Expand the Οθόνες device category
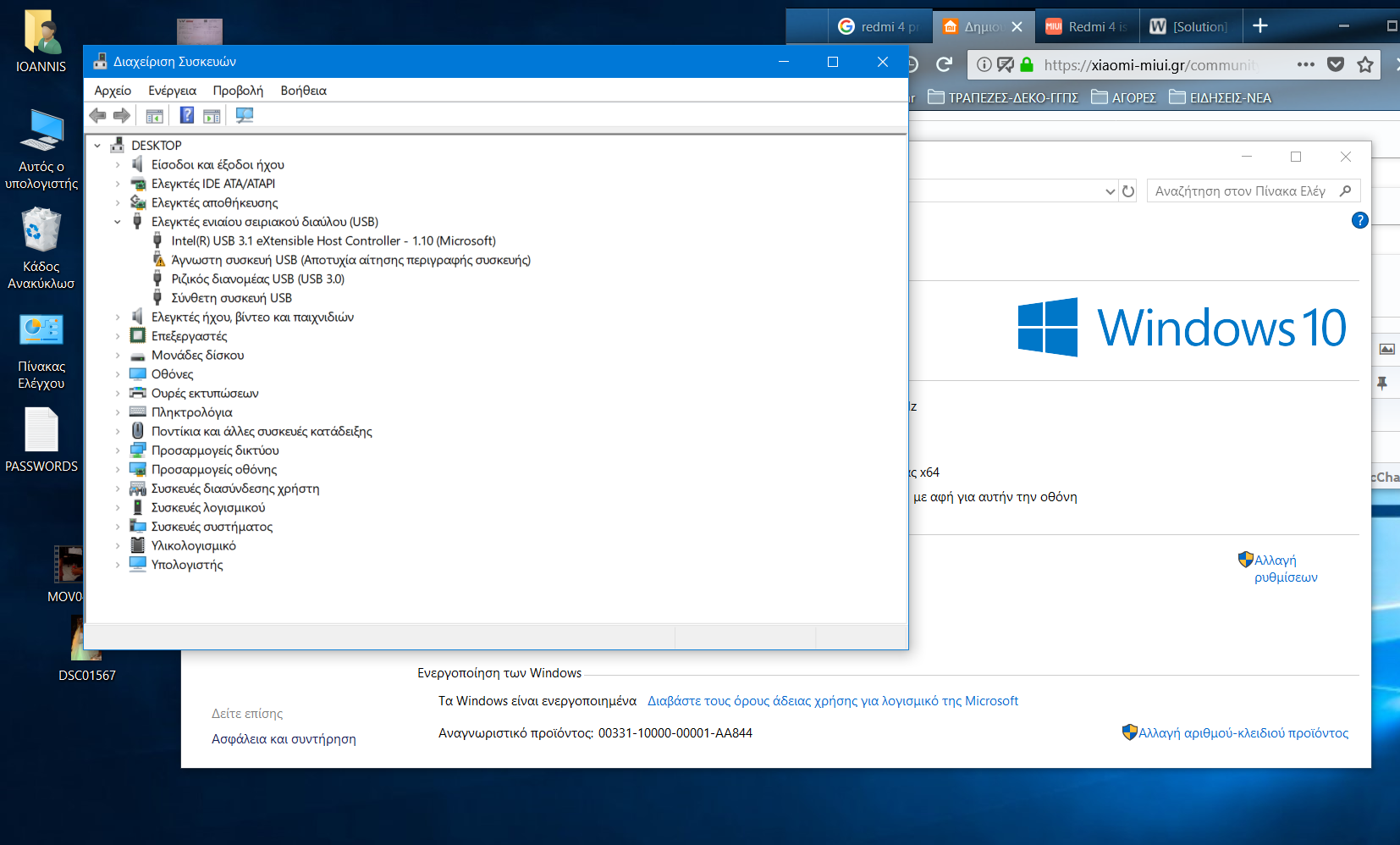Screen dimensions: 1400x845 pyautogui.click(x=118, y=374)
